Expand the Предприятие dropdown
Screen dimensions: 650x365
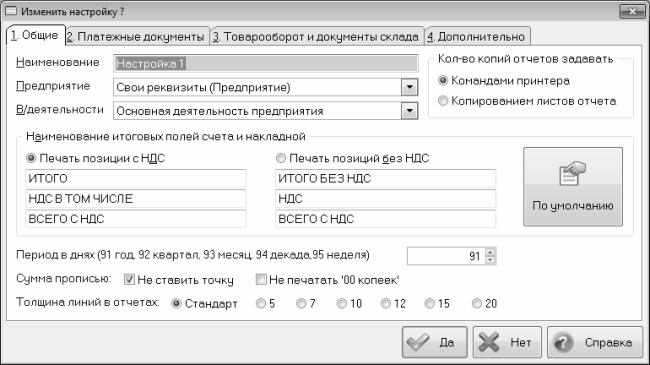point(410,87)
